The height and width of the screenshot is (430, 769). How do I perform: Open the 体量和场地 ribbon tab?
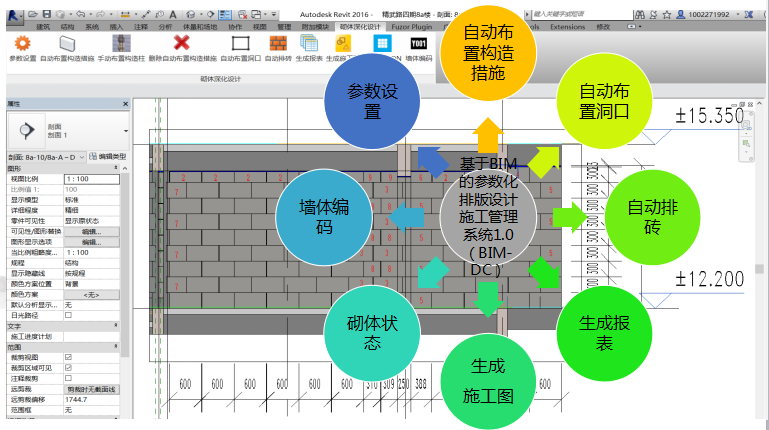(x=200, y=27)
